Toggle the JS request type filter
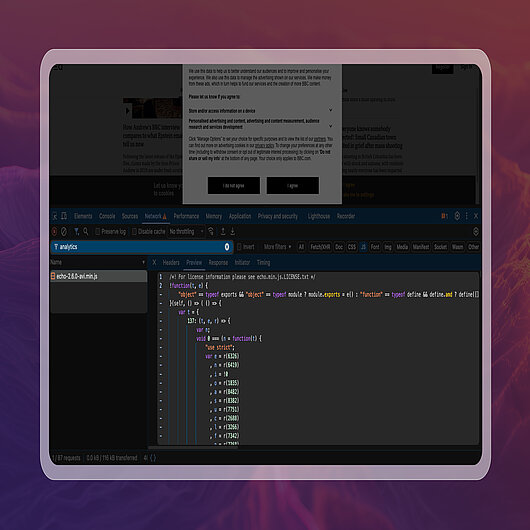This screenshot has height=530, width=530. click(x=363, y=247)
